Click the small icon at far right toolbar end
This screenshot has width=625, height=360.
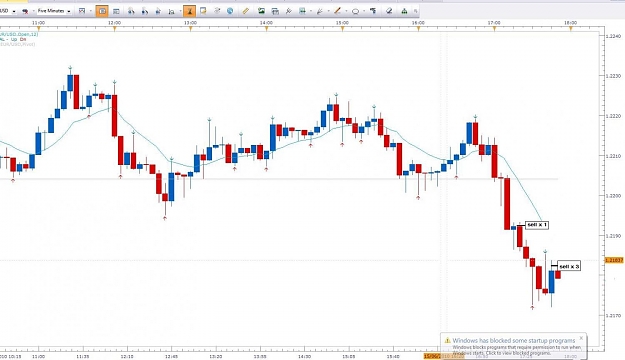click(415, 11)
